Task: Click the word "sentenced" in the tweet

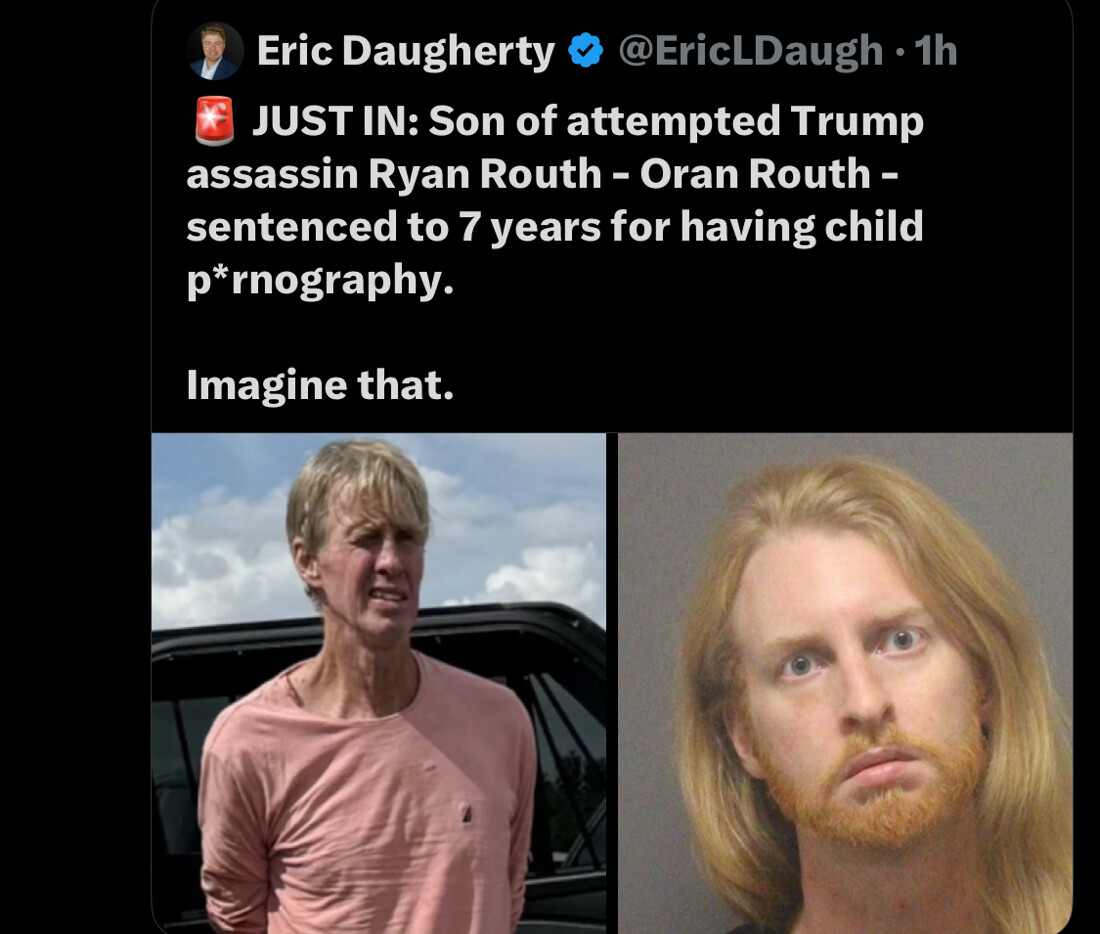Action: 292,227
